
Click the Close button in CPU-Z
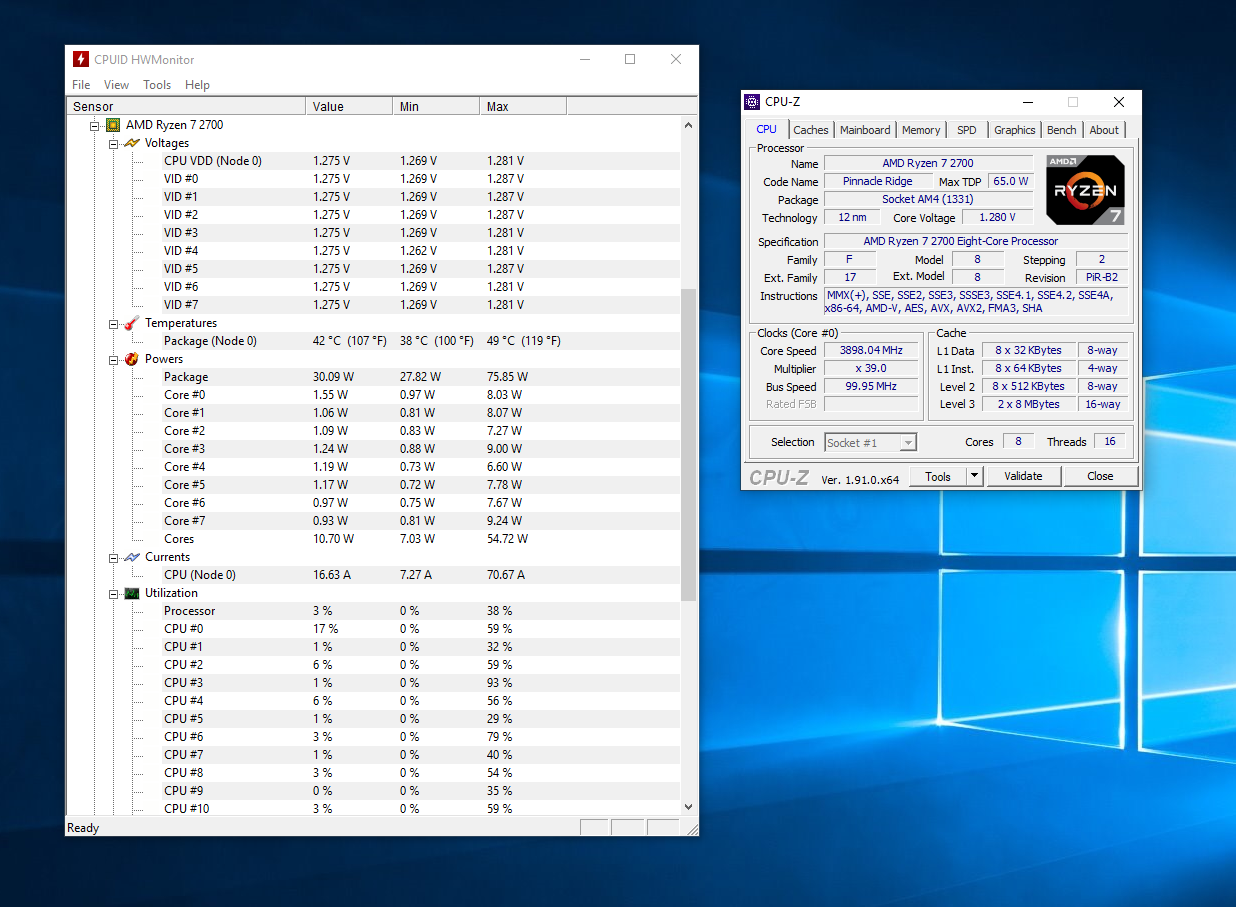(1100, 476)
